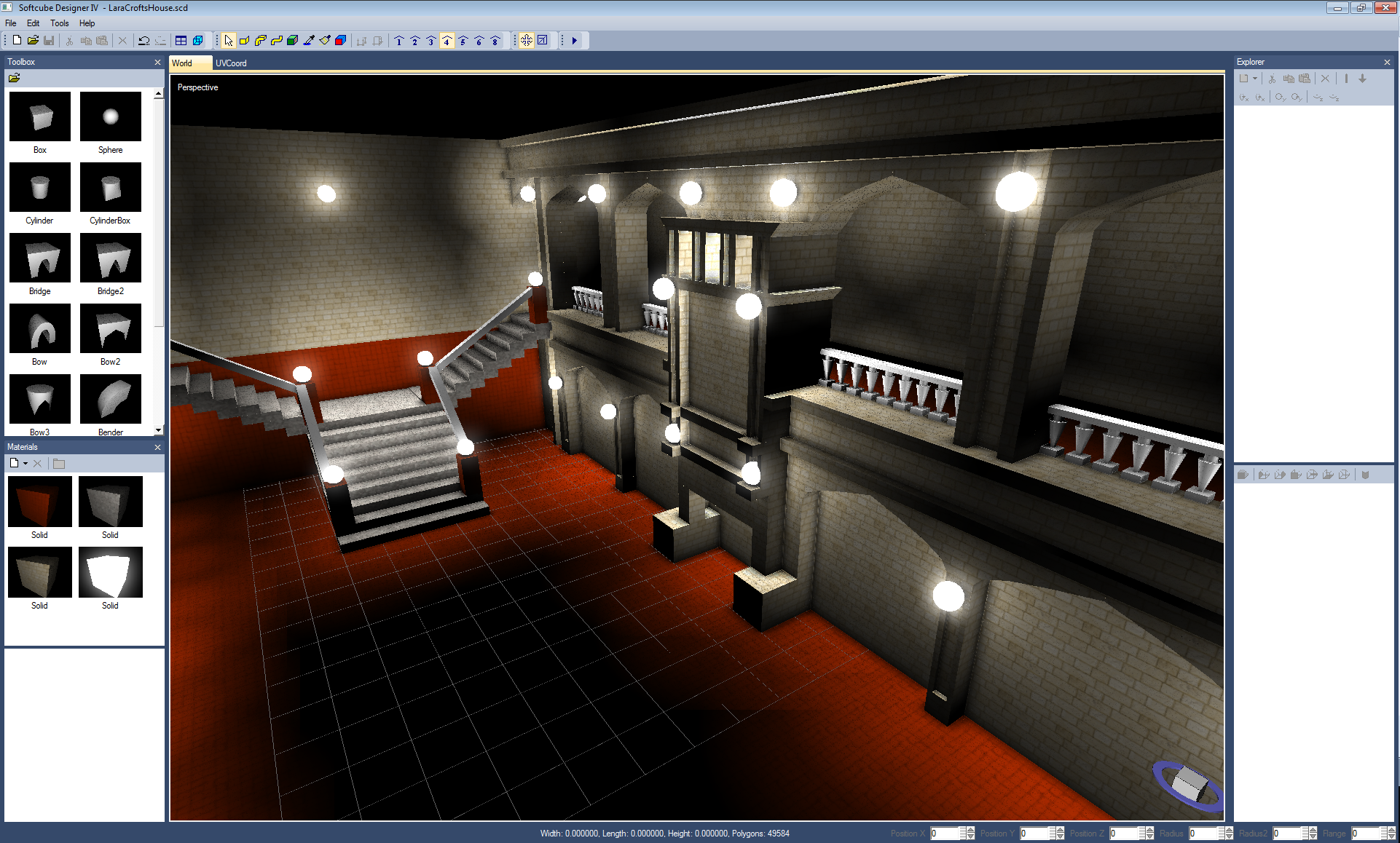
Task: Close the Toolbox panel
Action: (157, 63)
